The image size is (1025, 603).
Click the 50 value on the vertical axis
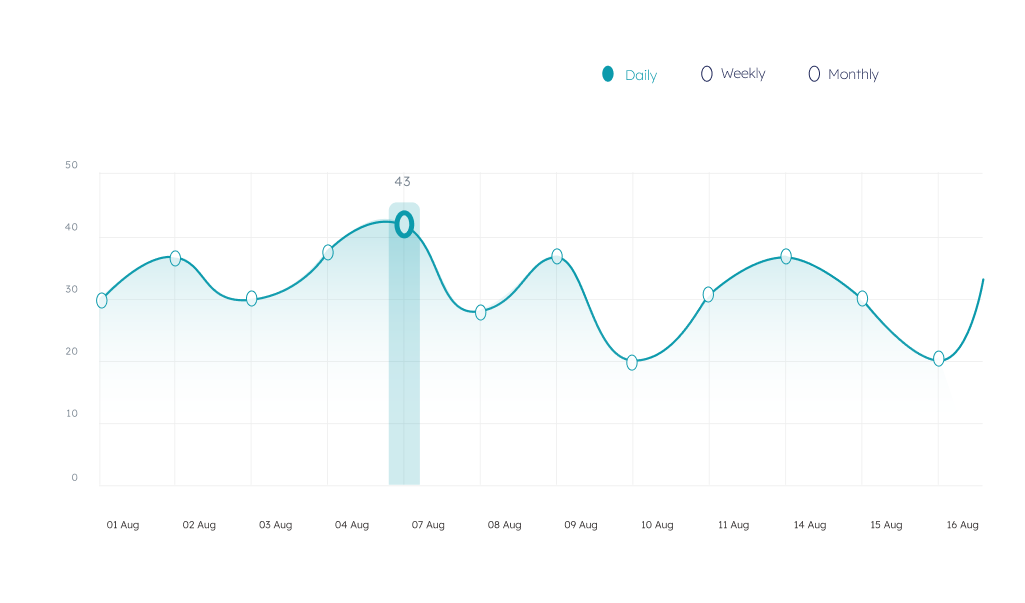tap(71, 165)
